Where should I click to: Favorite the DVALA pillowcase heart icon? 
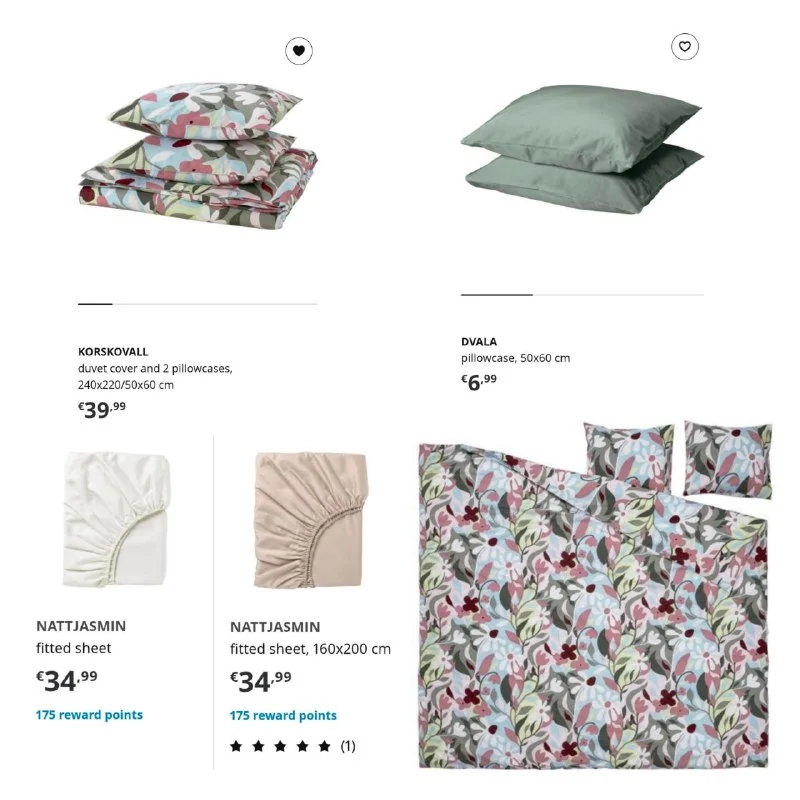tap(684, 46)
